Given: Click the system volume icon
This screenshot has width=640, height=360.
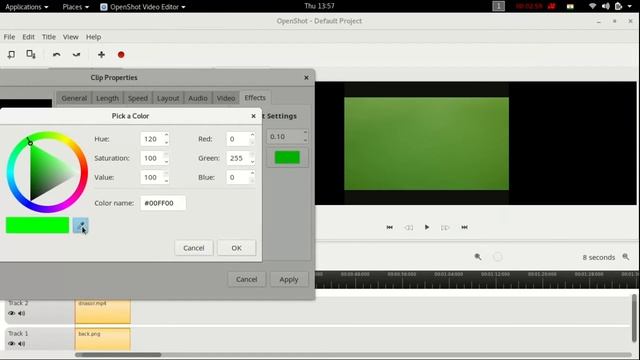Looking at the screenshot, I should pos(606,6).
